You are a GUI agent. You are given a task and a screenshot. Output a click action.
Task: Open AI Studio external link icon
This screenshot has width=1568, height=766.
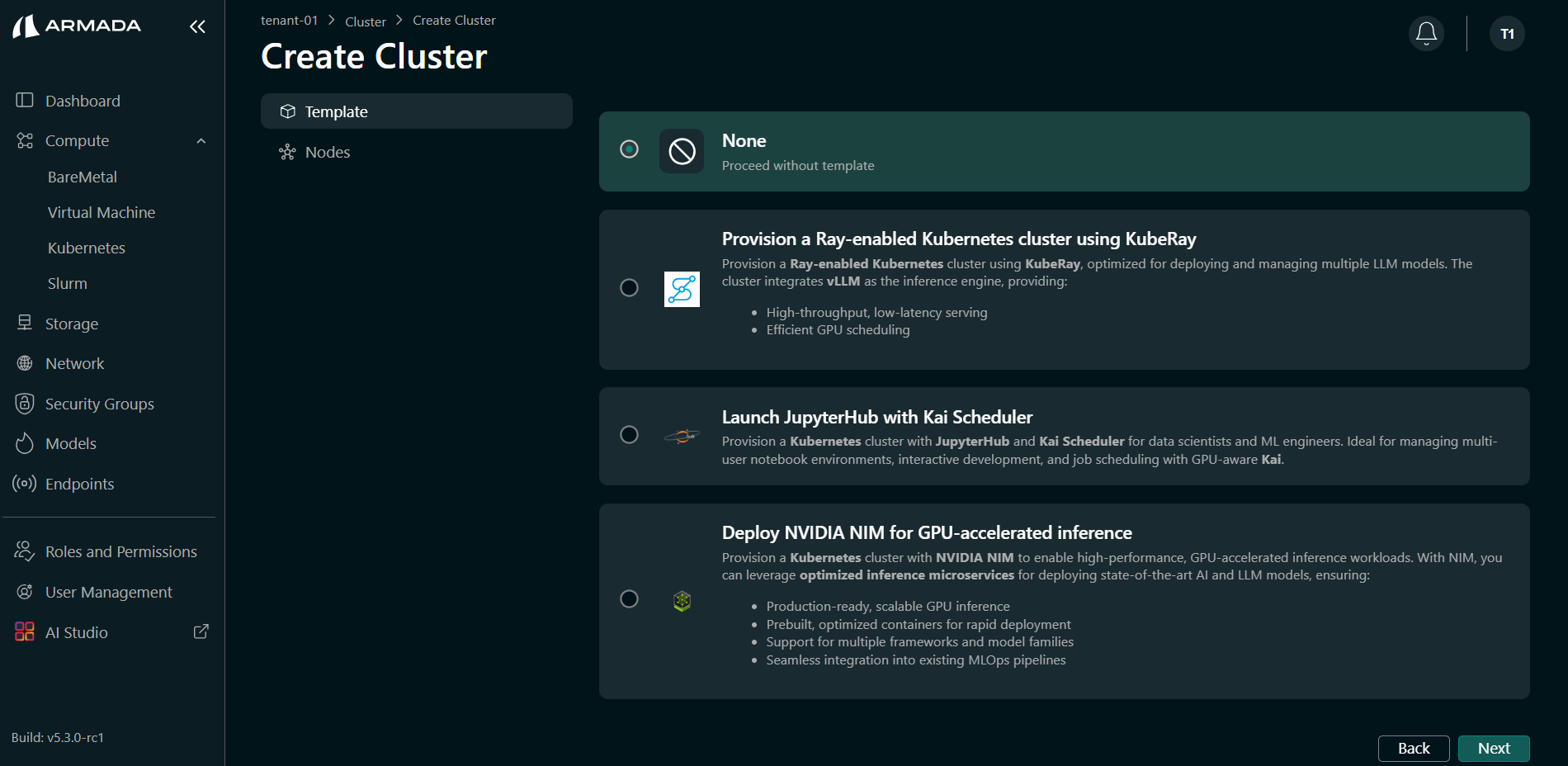pos(201,631)
